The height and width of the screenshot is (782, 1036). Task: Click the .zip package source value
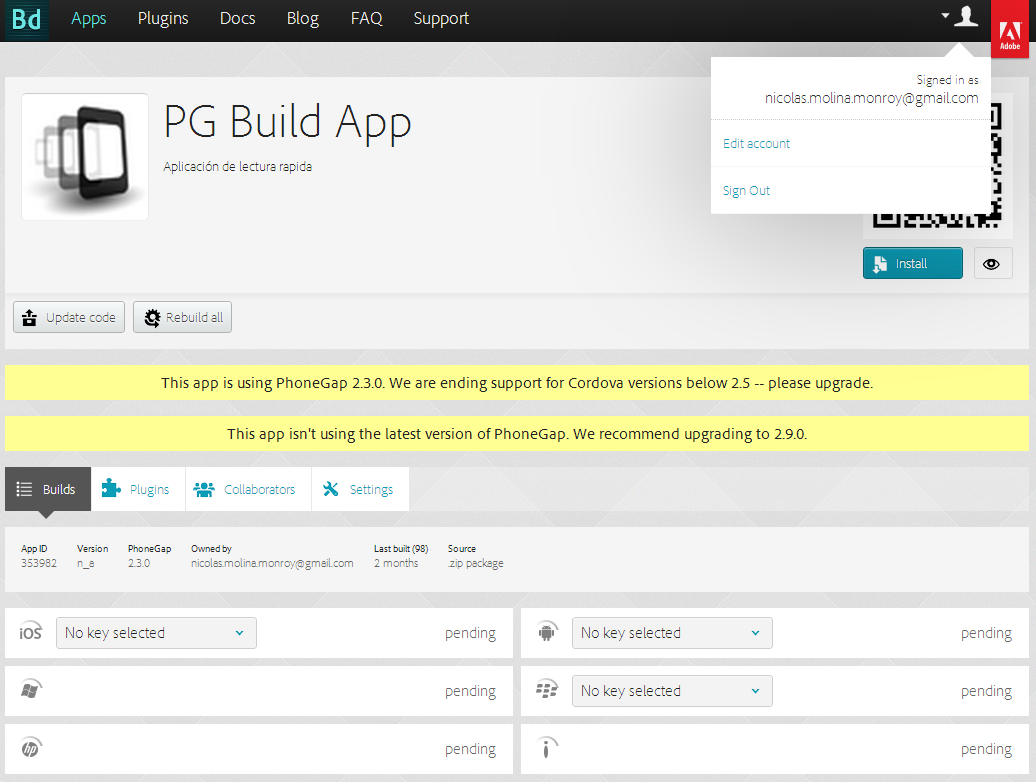476,563
